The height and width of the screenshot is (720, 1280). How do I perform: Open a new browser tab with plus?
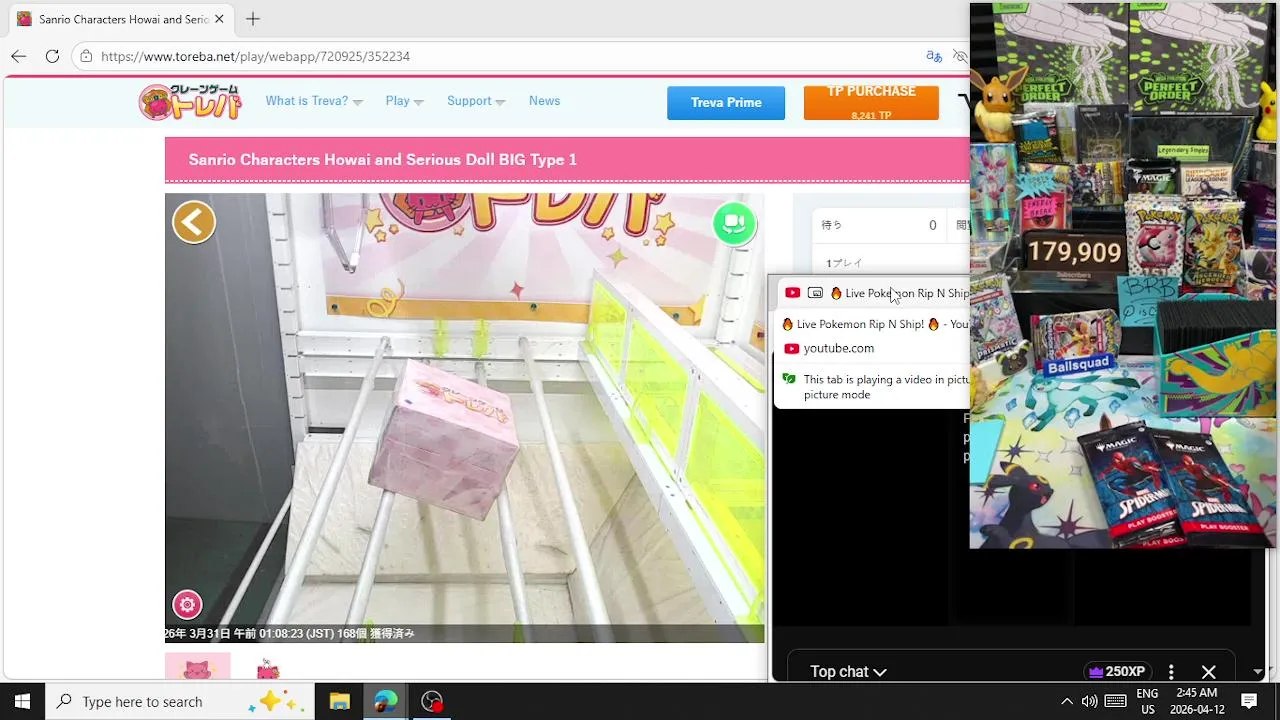(x=253, y=19)
